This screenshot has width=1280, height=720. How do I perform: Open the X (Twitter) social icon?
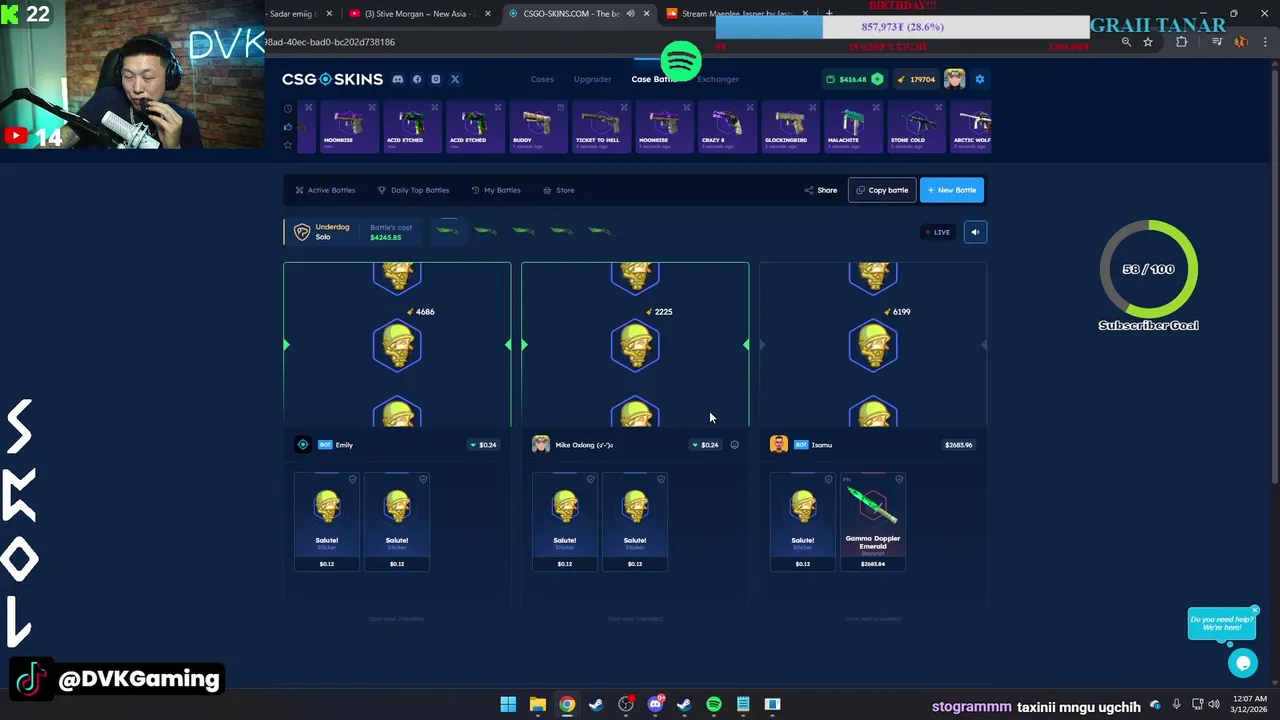click(x=454, y=79)
